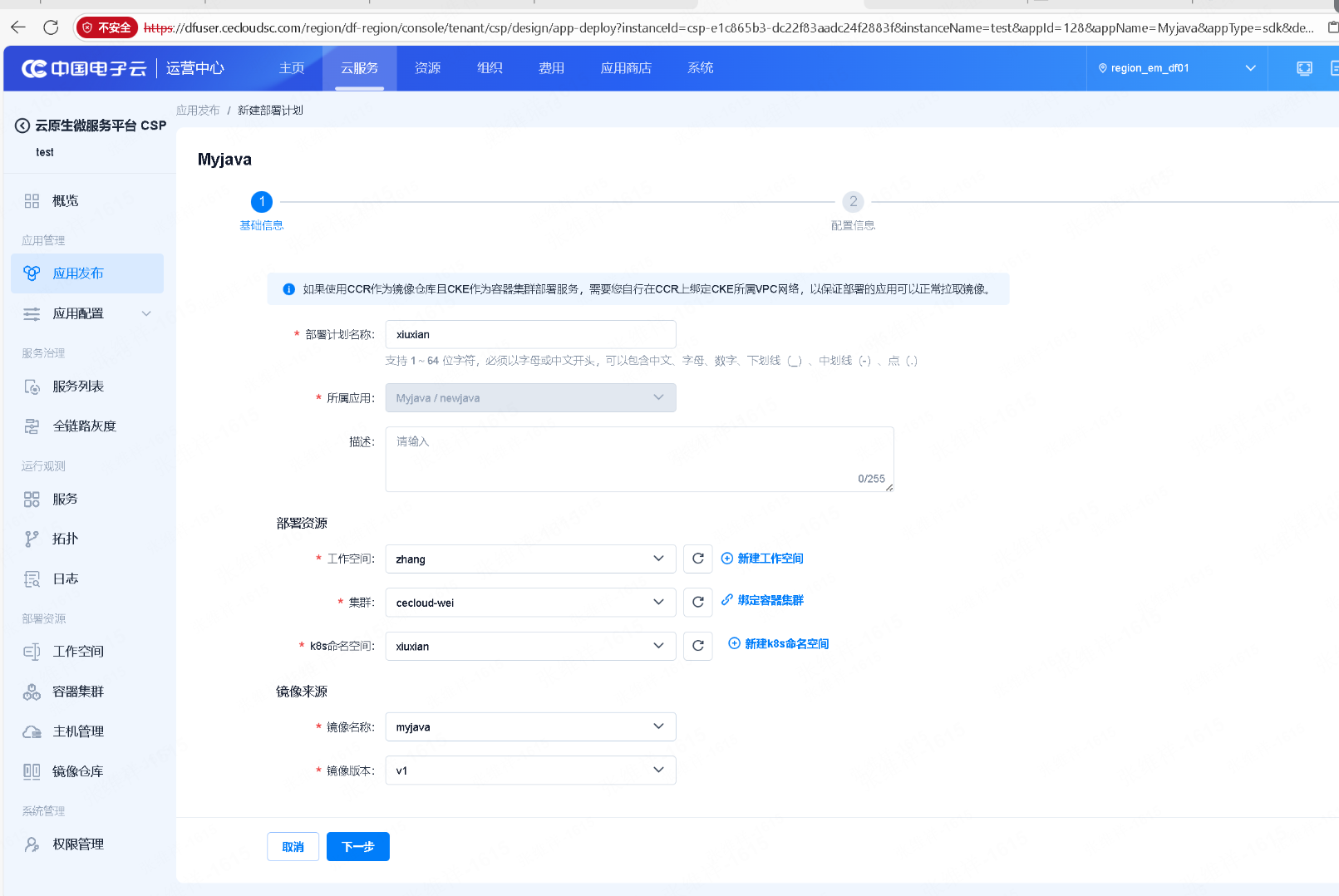Switch to the 资源 top navigation tab
Viewport: 1339px width, 896px height.
pyautogui.click(x=427, y=68)
